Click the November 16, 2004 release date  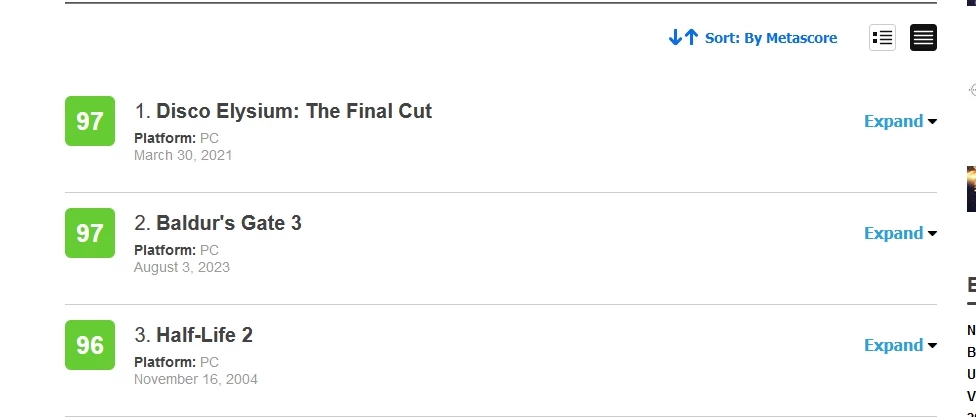[x=195, y=379]
